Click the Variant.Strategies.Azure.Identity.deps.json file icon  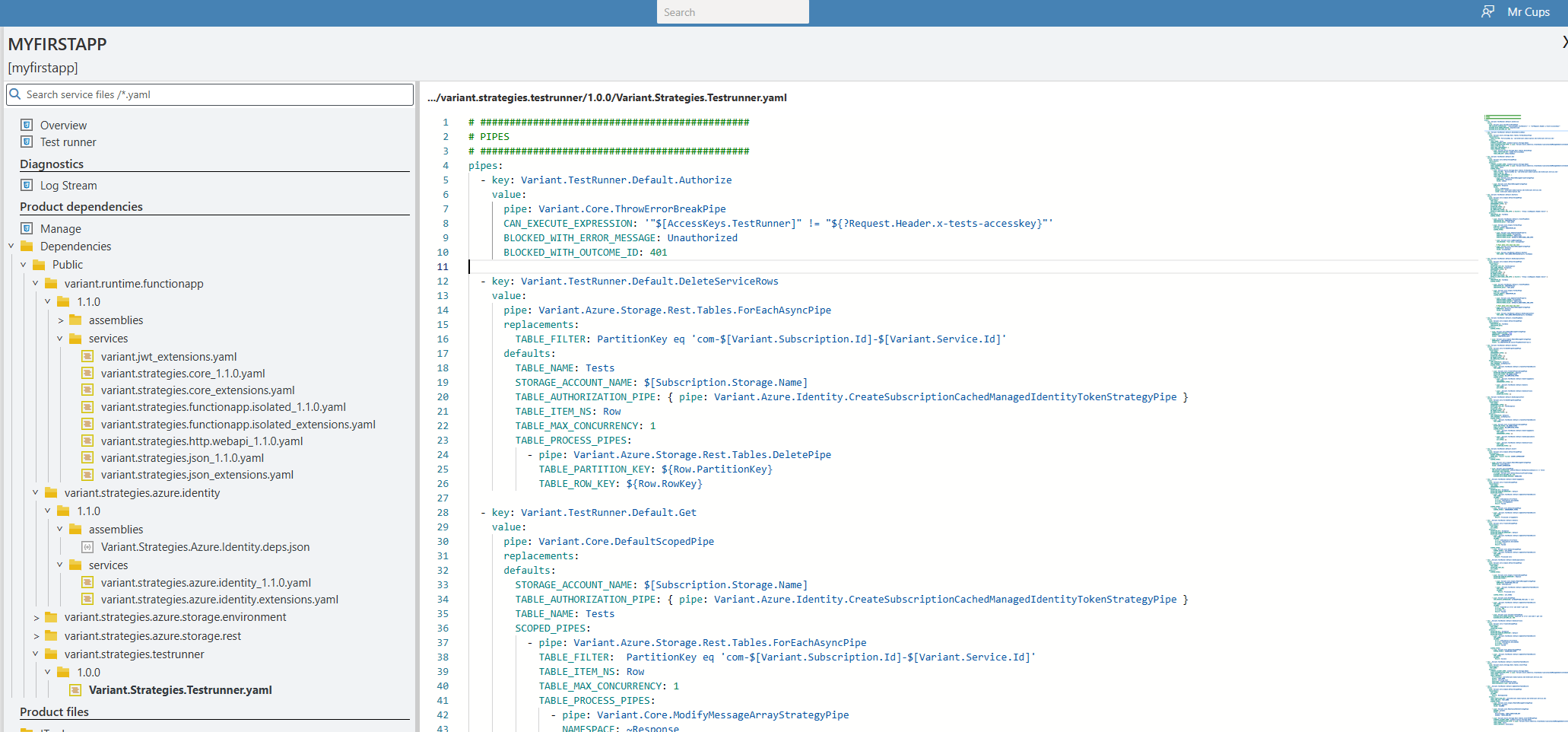pos(87,547)
